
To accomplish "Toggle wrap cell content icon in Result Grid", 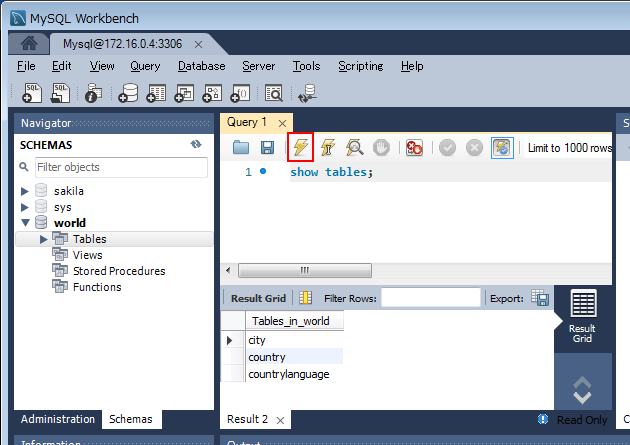I will [x=306, y=298].
